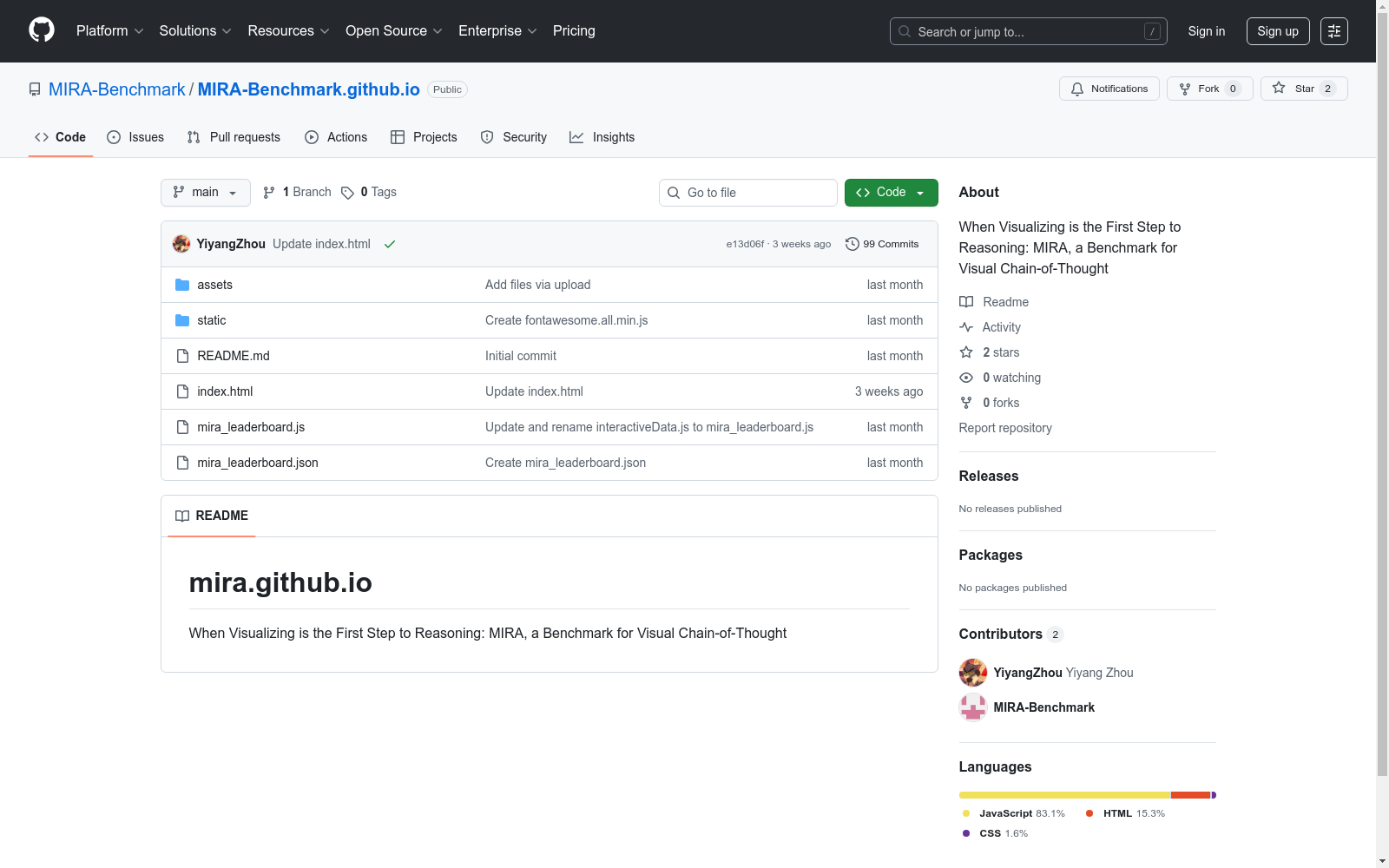Click the HTML language bar segment
The image size is (1389, 868).
1191,795
